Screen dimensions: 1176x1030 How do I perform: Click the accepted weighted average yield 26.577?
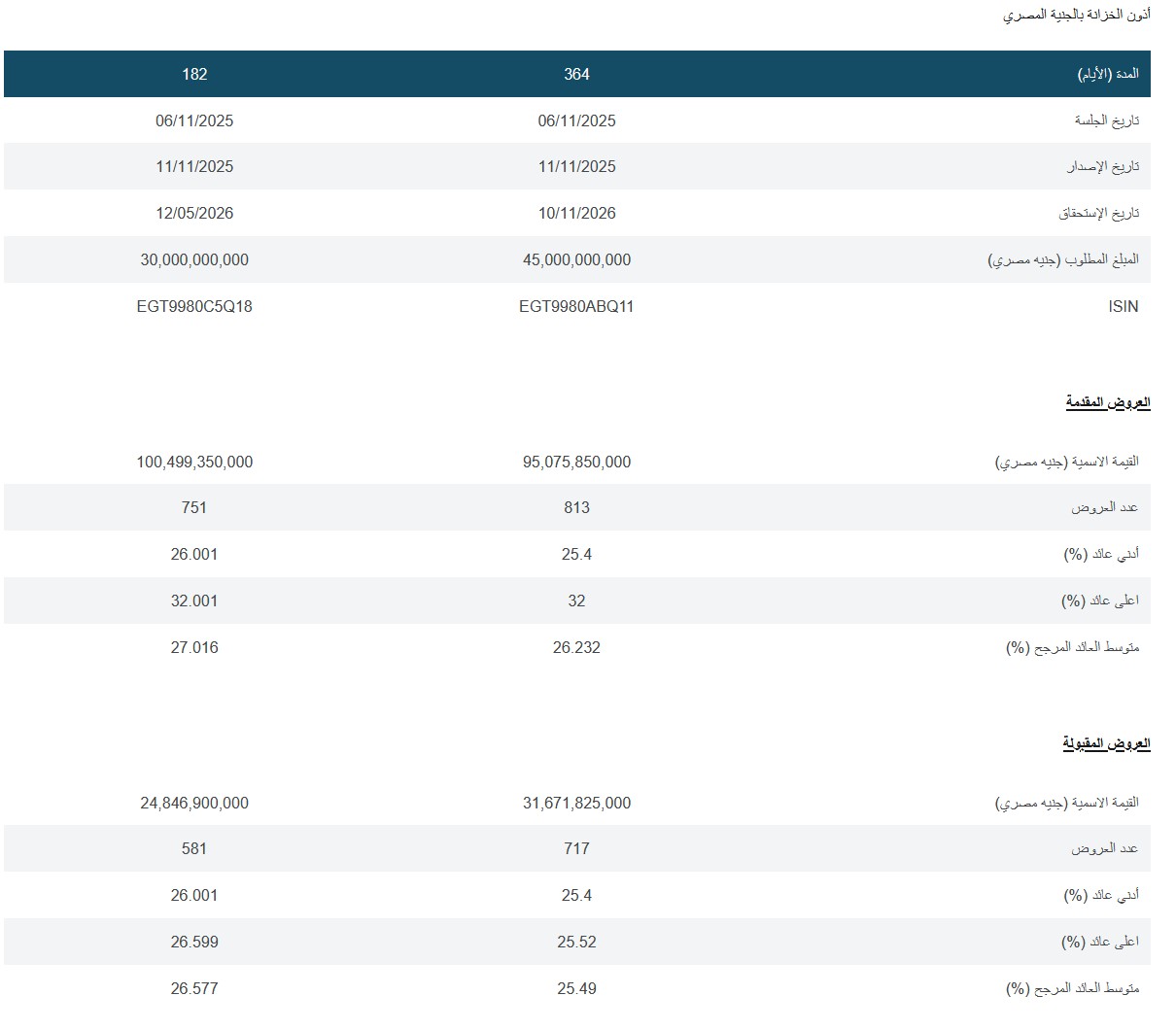194,988
